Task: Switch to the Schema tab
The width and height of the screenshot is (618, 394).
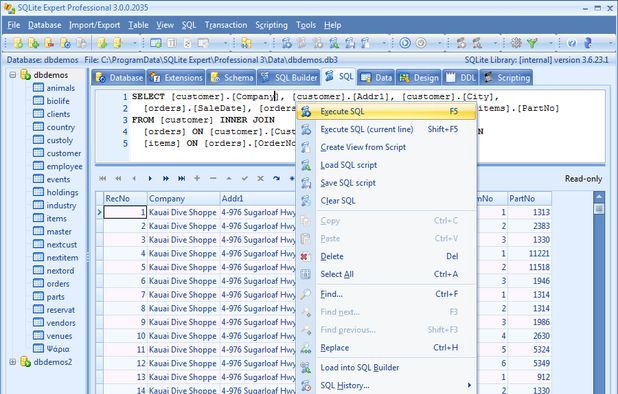Action: tap(232, 78)
